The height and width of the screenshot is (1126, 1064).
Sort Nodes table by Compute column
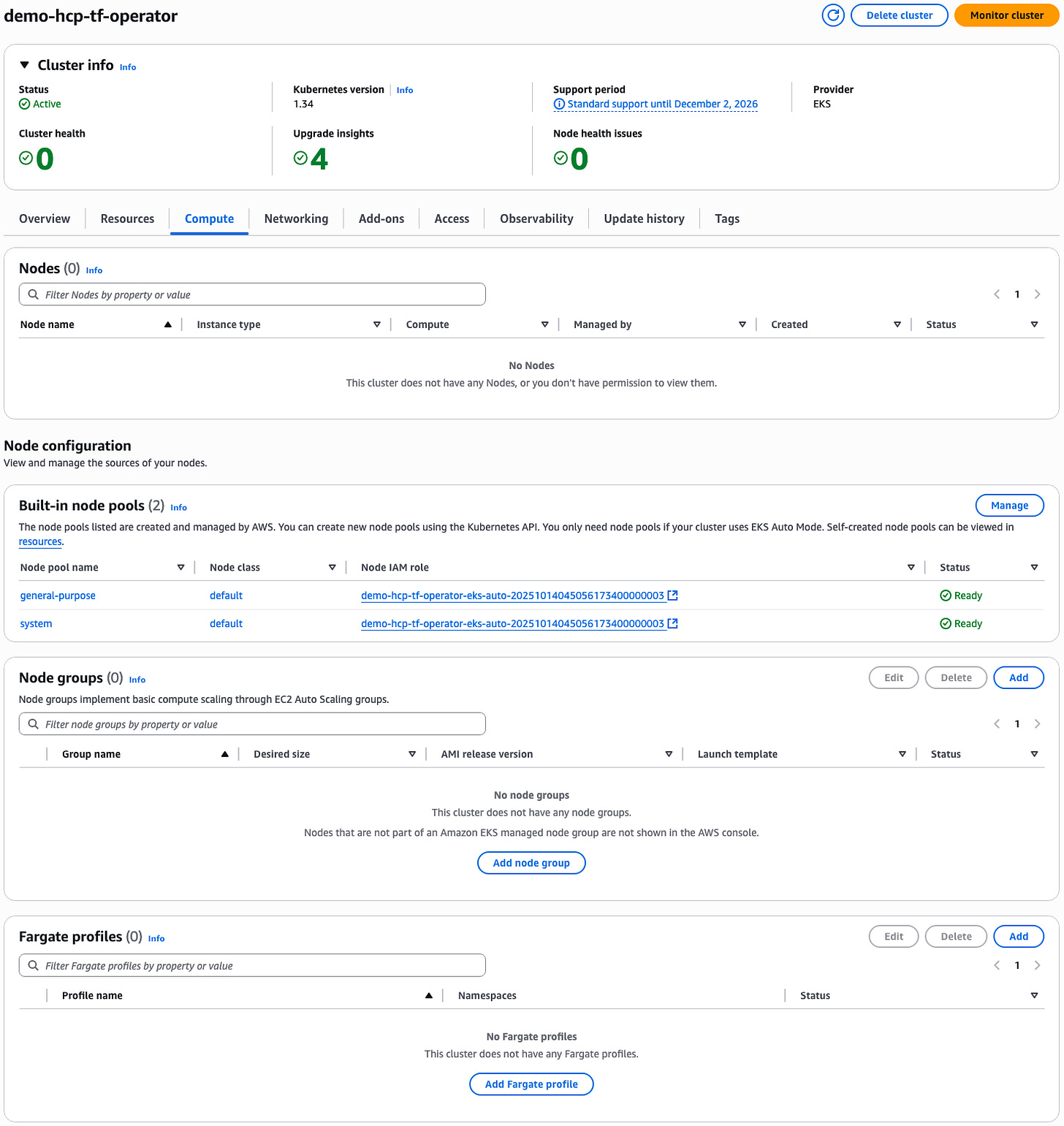tap(545, 324)
